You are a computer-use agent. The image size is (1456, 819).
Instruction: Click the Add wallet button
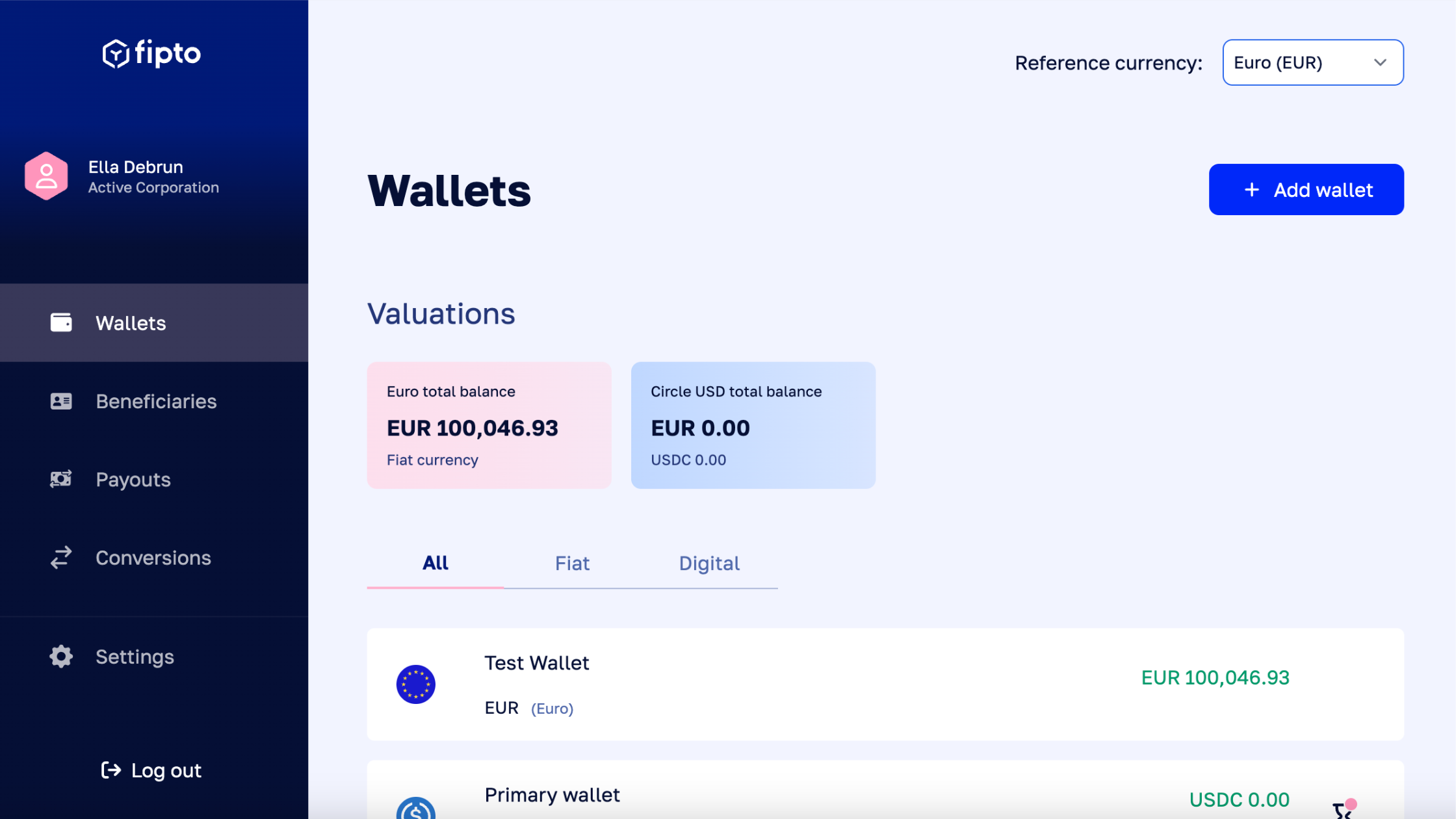point(1306,189)
